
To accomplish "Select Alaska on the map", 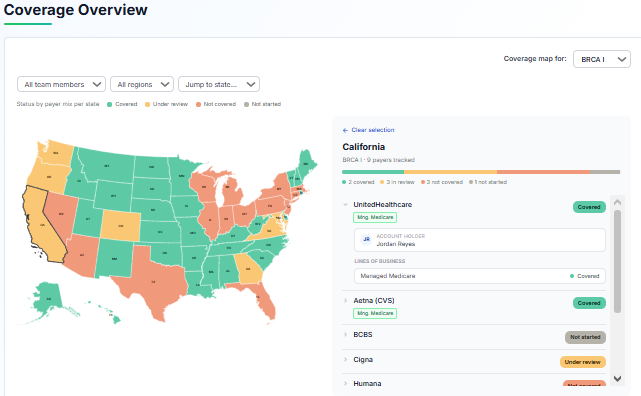I will [x=48, y=298].
